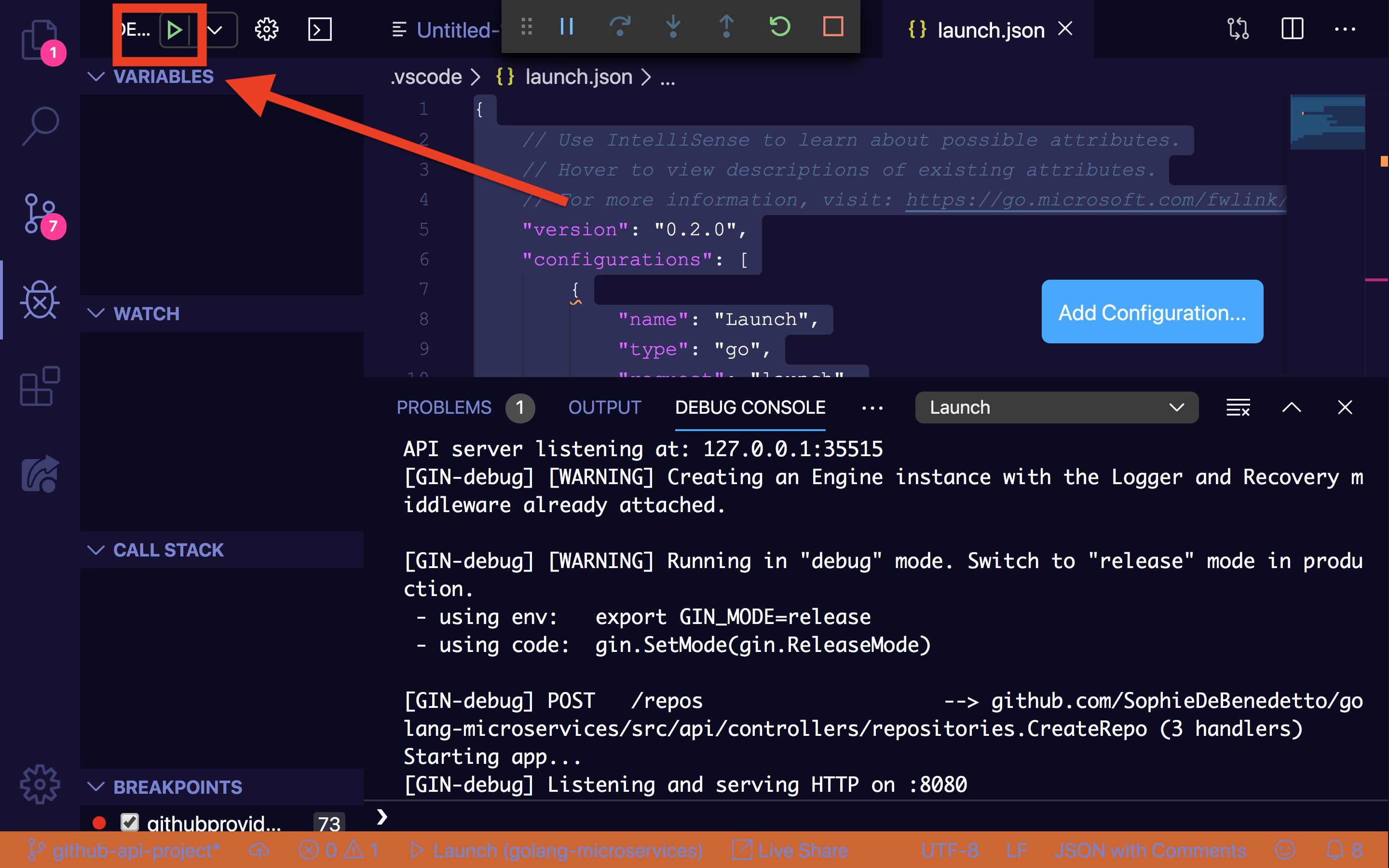Expand the VARIABLES panel section
1389x868 pixels.
point(163,75)
